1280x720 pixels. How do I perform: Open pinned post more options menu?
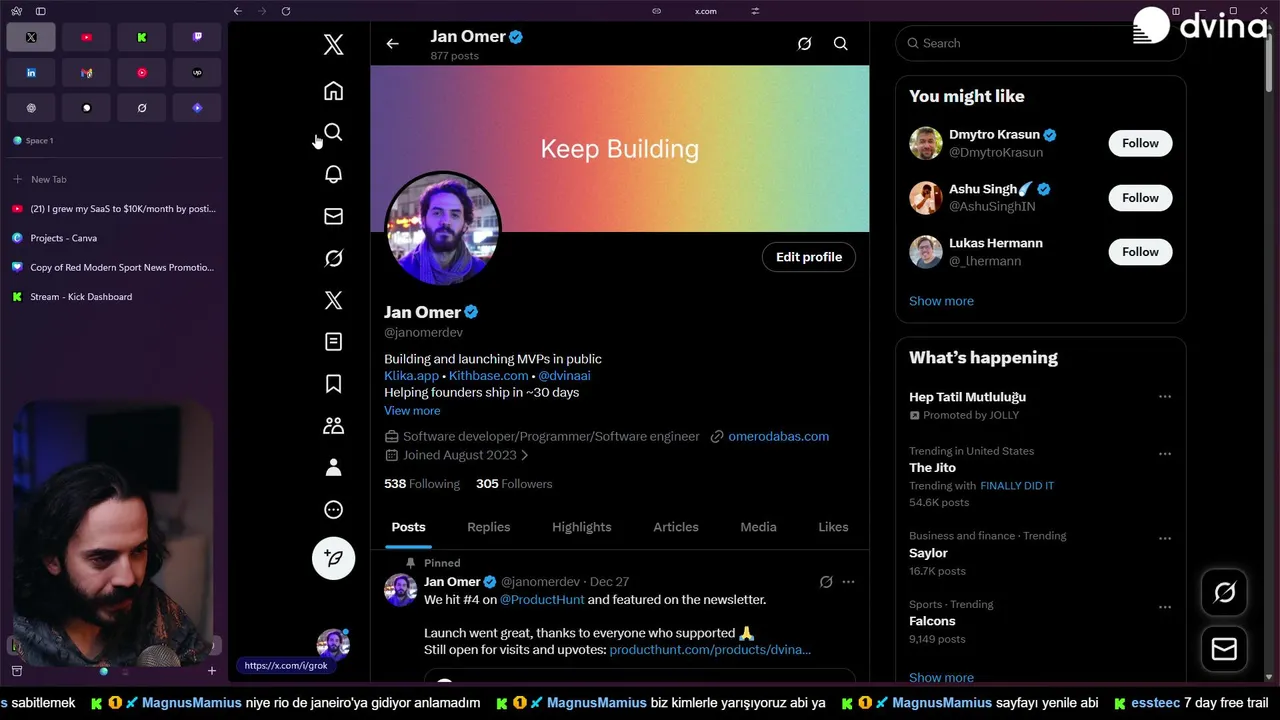[x=848, y=582]
